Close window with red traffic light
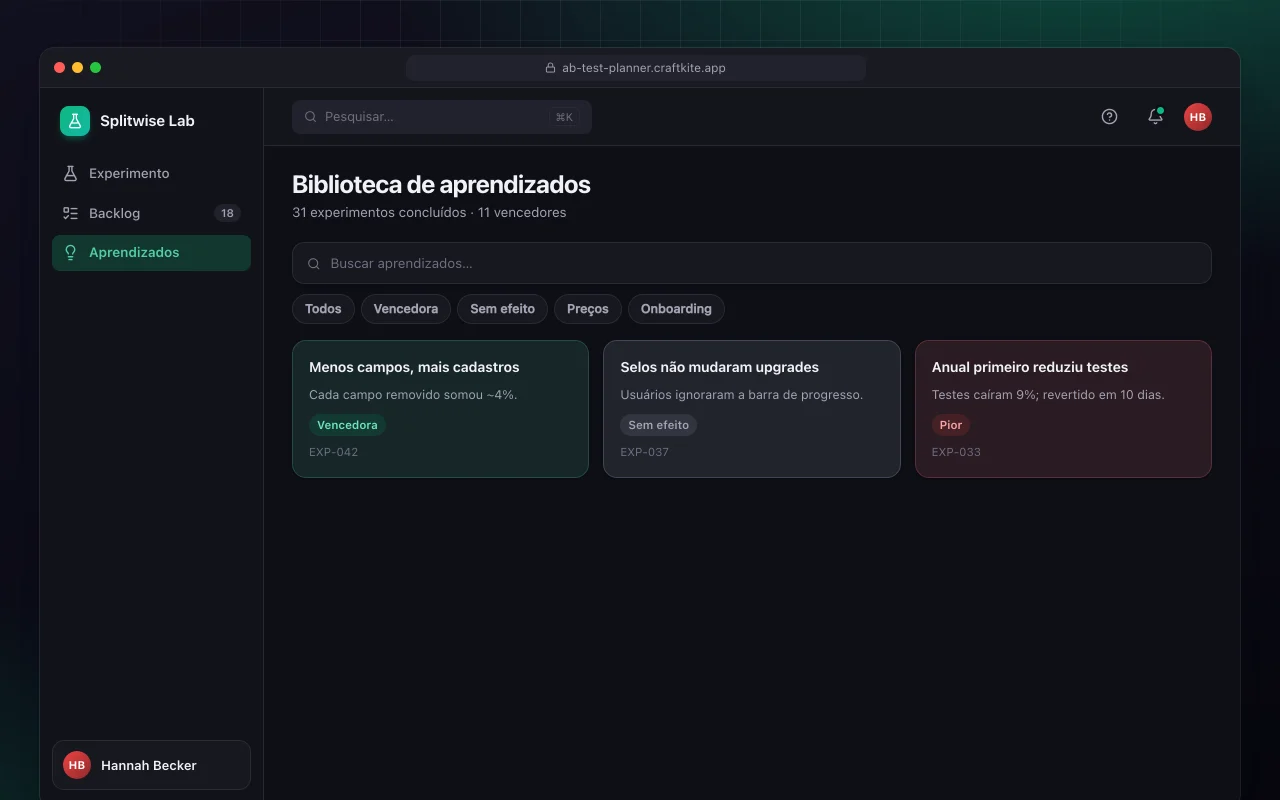 (x=60, y=68)
